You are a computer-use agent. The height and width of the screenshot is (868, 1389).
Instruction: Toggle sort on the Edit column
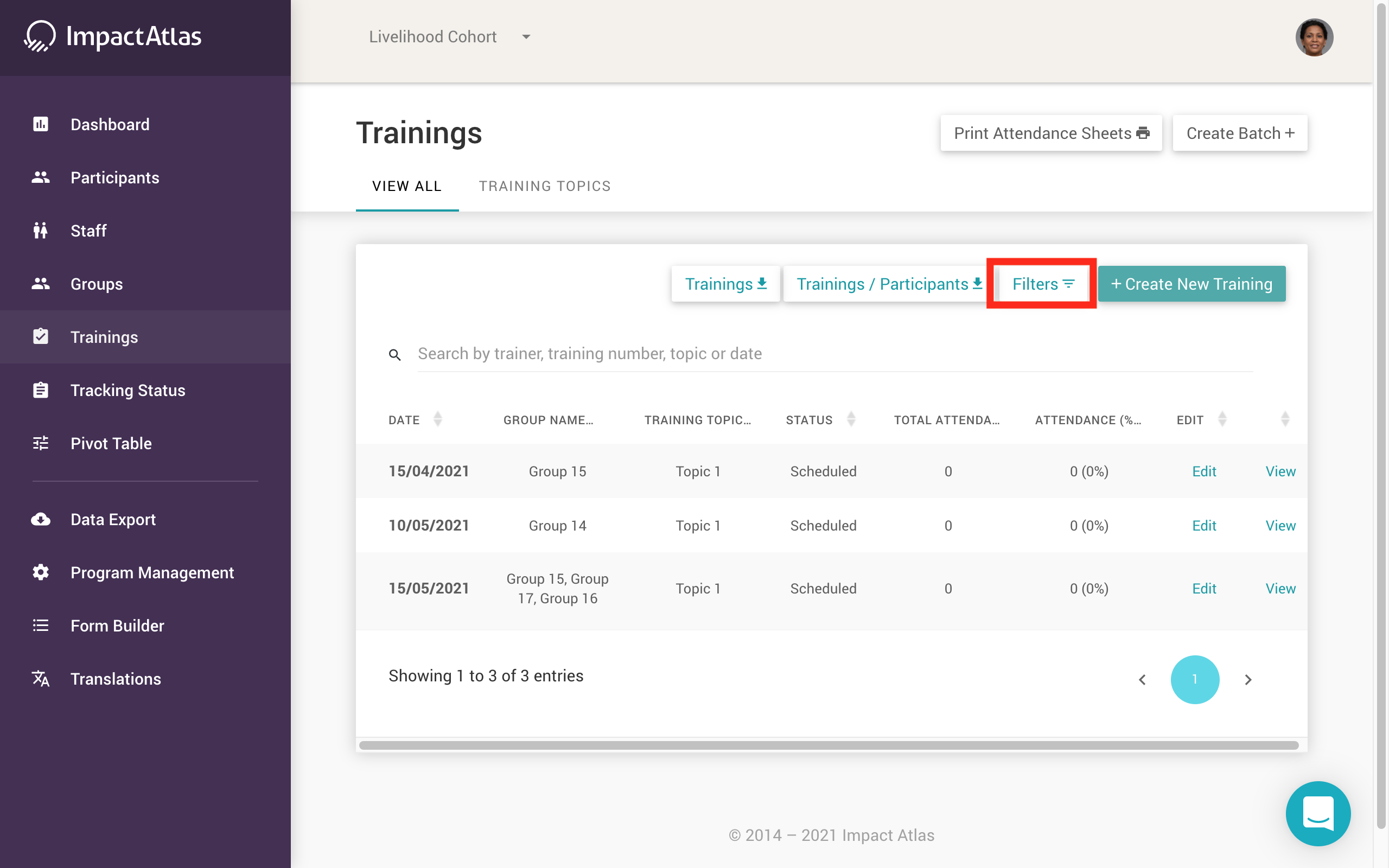click(1222, 419)
